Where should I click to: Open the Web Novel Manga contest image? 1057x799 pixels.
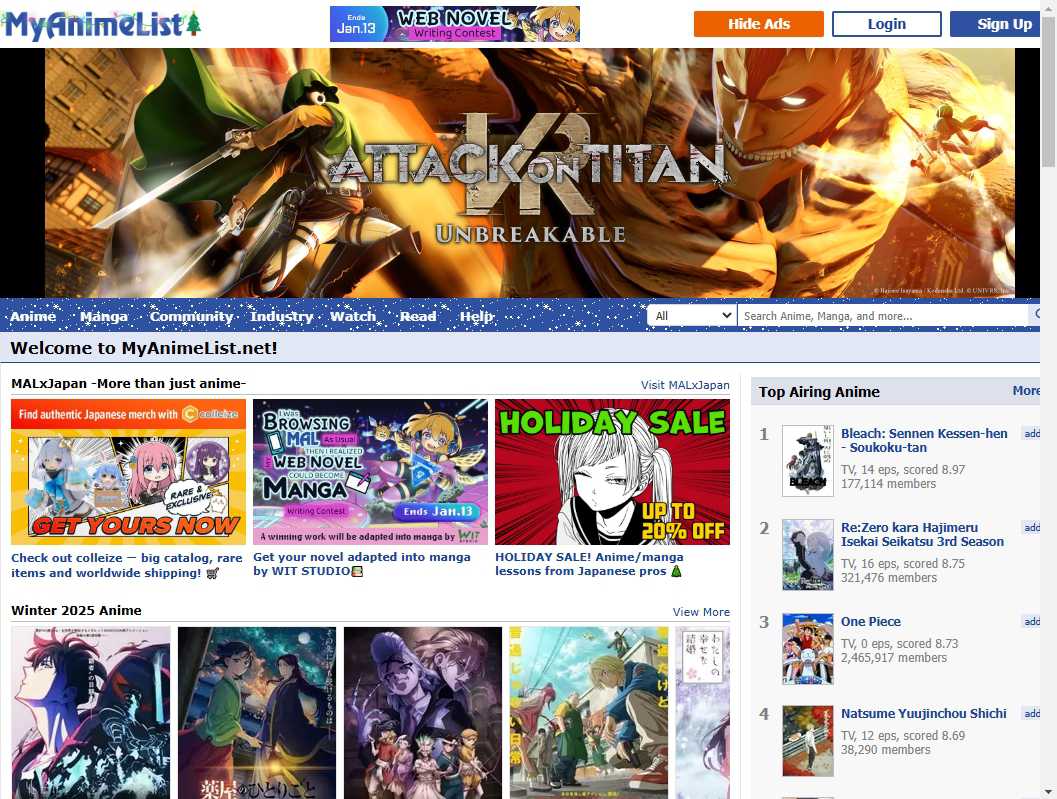(x=370, y=472)
